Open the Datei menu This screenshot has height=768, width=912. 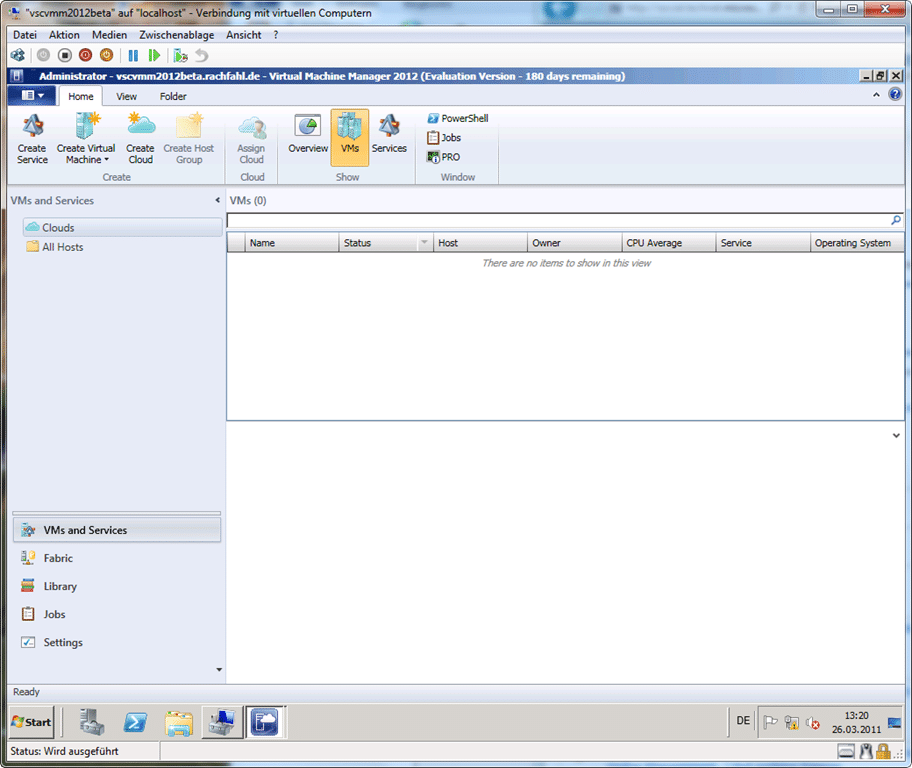pos(25,35)
